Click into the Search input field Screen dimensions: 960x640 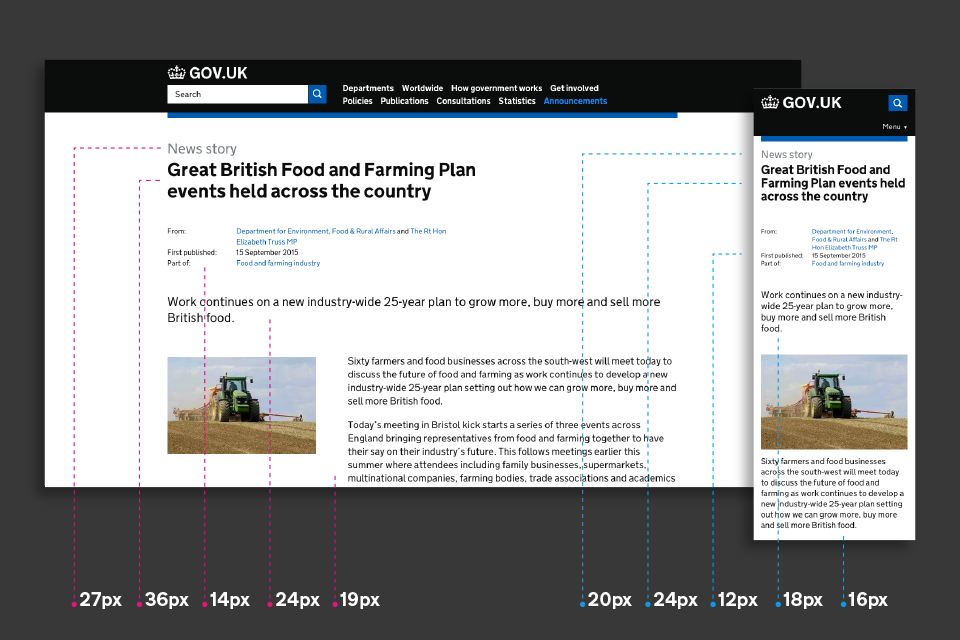point(238,94)
